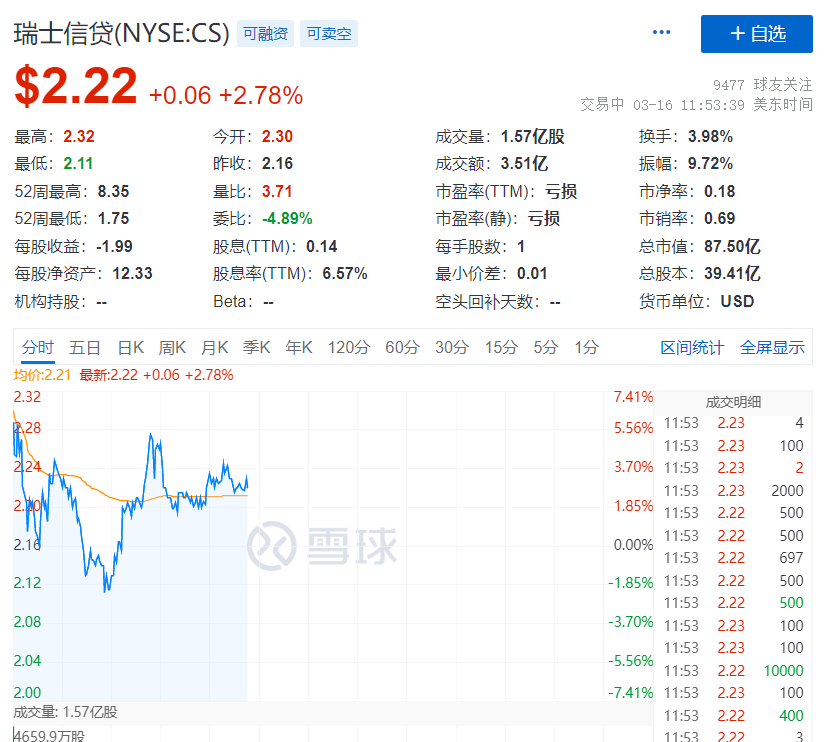Click the 交易中 03-16 11:53:39 美东时间 timestamp
Viewport: 829px width, 742px height.
pos(696,104)
